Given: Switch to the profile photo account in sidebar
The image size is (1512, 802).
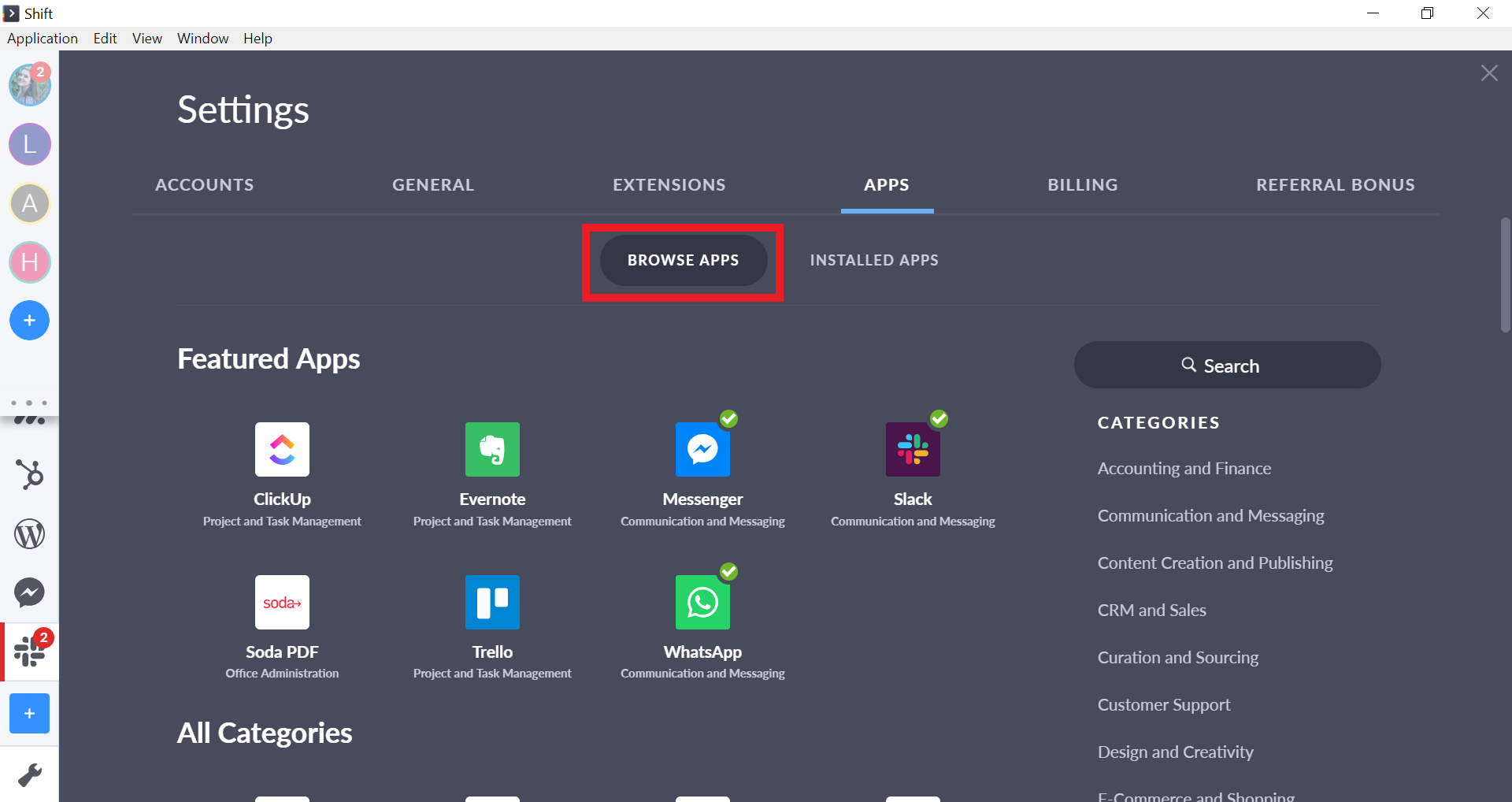Looking at the screenshot, I should click(30, 85).
